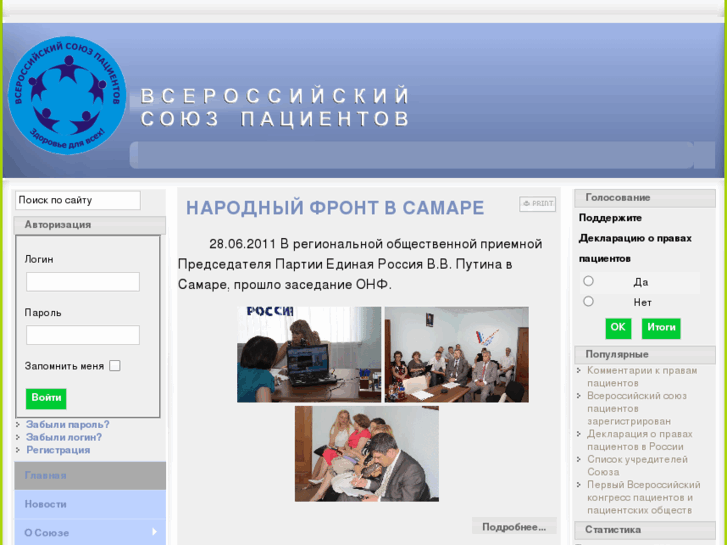Click the Статистика module header
Image resolution: width=727 pixels, height=545 pixels.
pos(645,530)
